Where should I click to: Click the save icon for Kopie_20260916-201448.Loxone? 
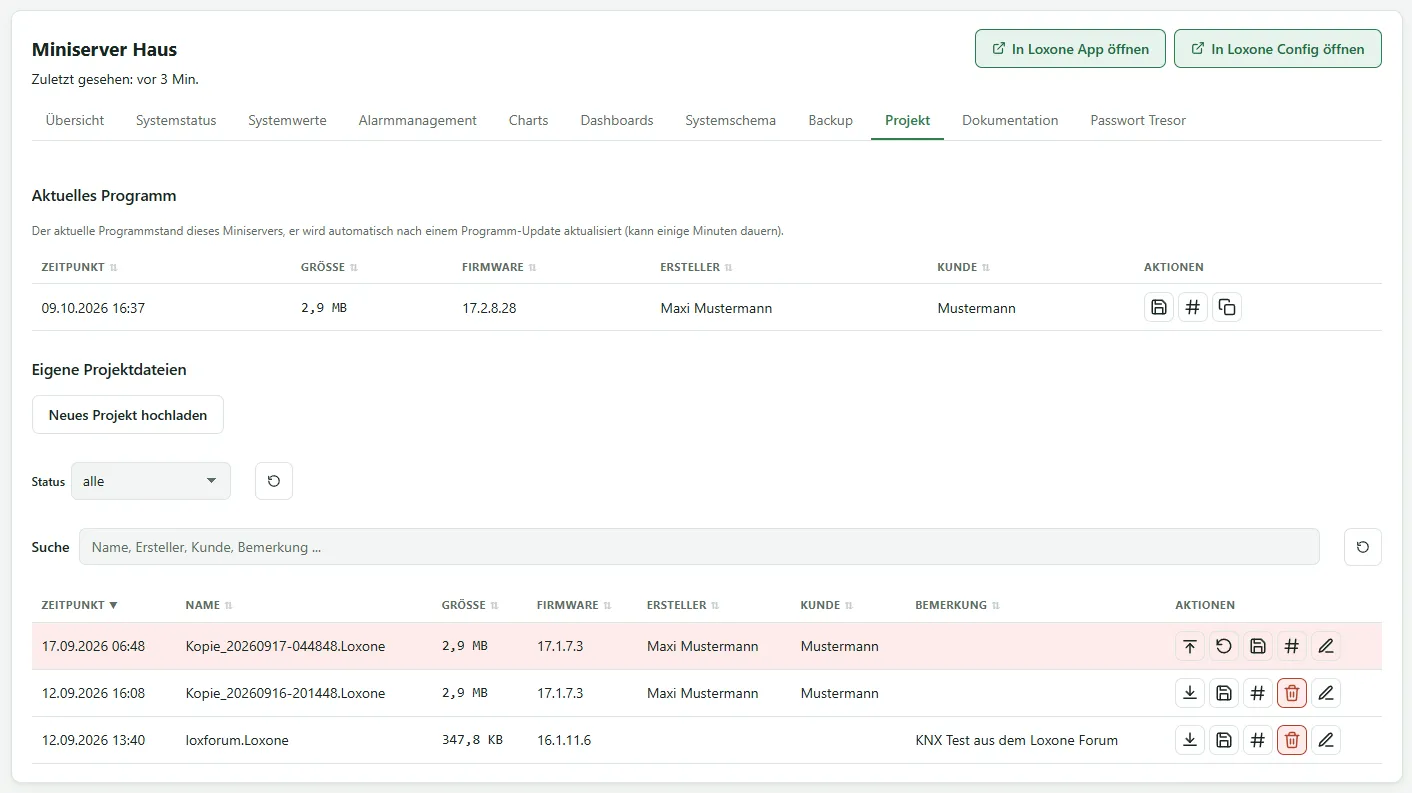coord(1224,693)
